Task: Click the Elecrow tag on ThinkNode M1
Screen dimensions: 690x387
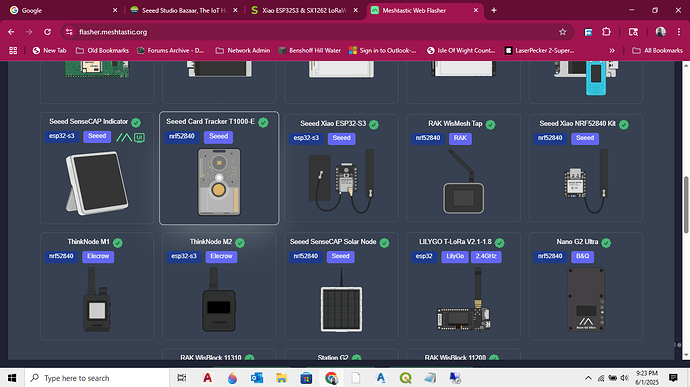Action: (98, 256)
